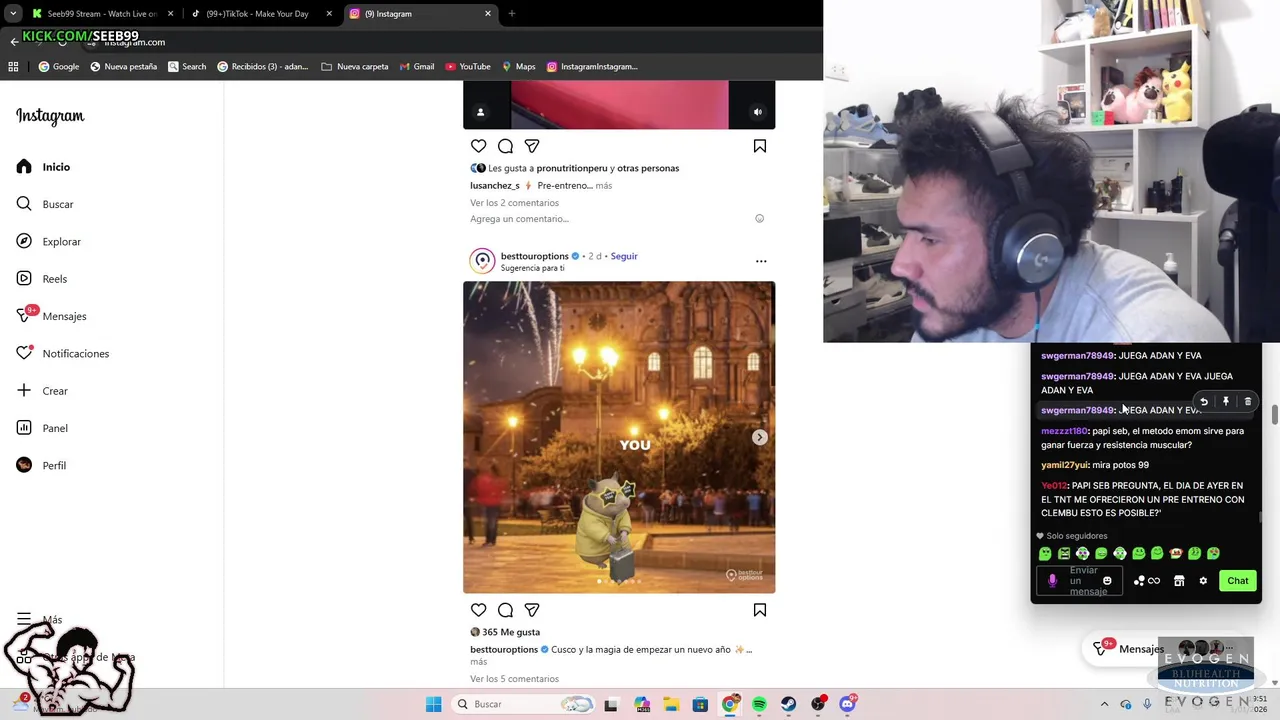Open the Maps bookmark

click(x=518, y=67)
